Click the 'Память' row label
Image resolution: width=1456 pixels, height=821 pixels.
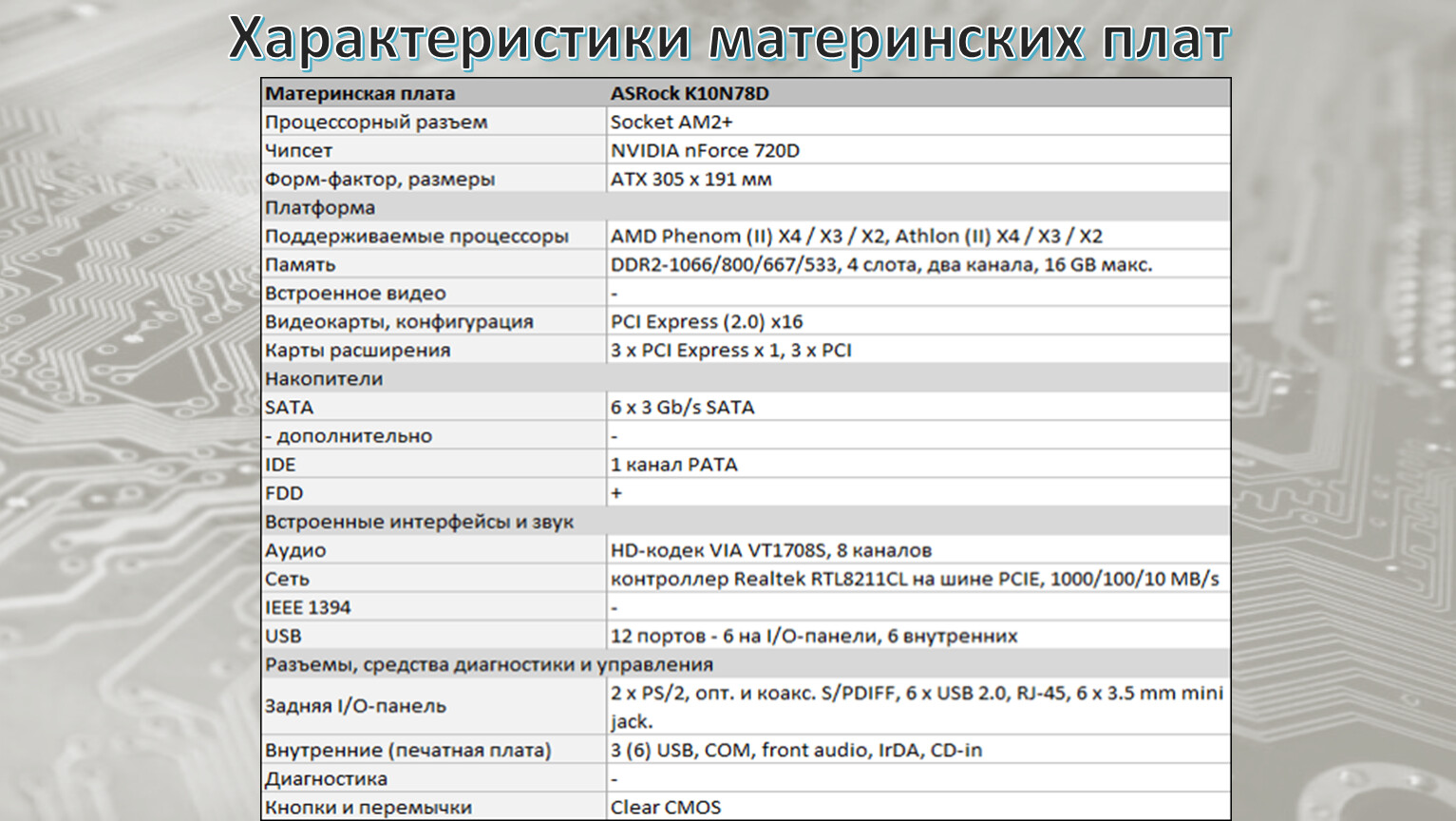pos(300,264)
